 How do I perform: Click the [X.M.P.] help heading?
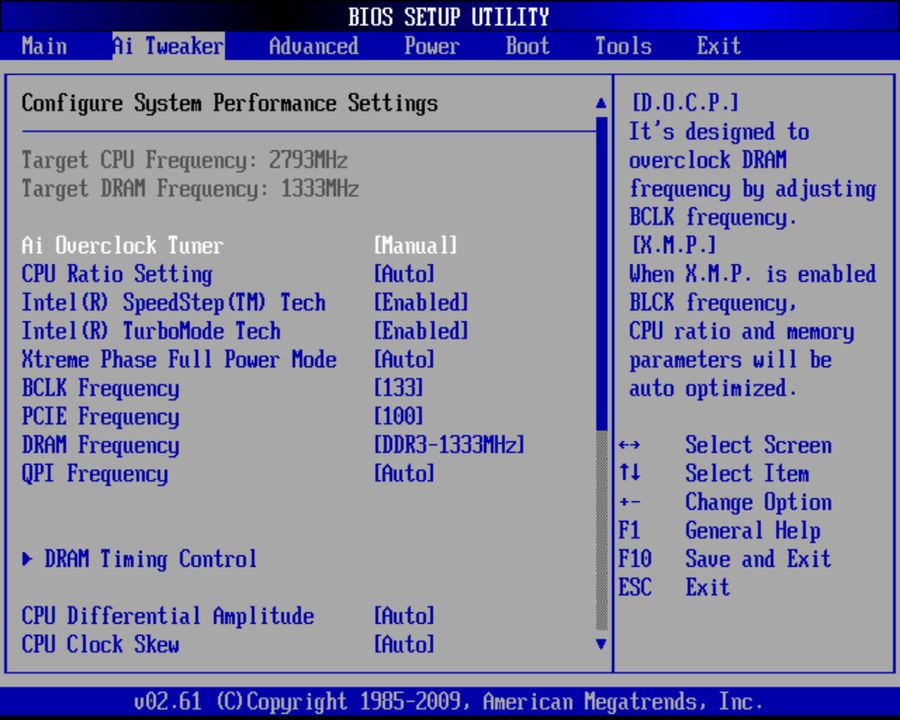674,246
